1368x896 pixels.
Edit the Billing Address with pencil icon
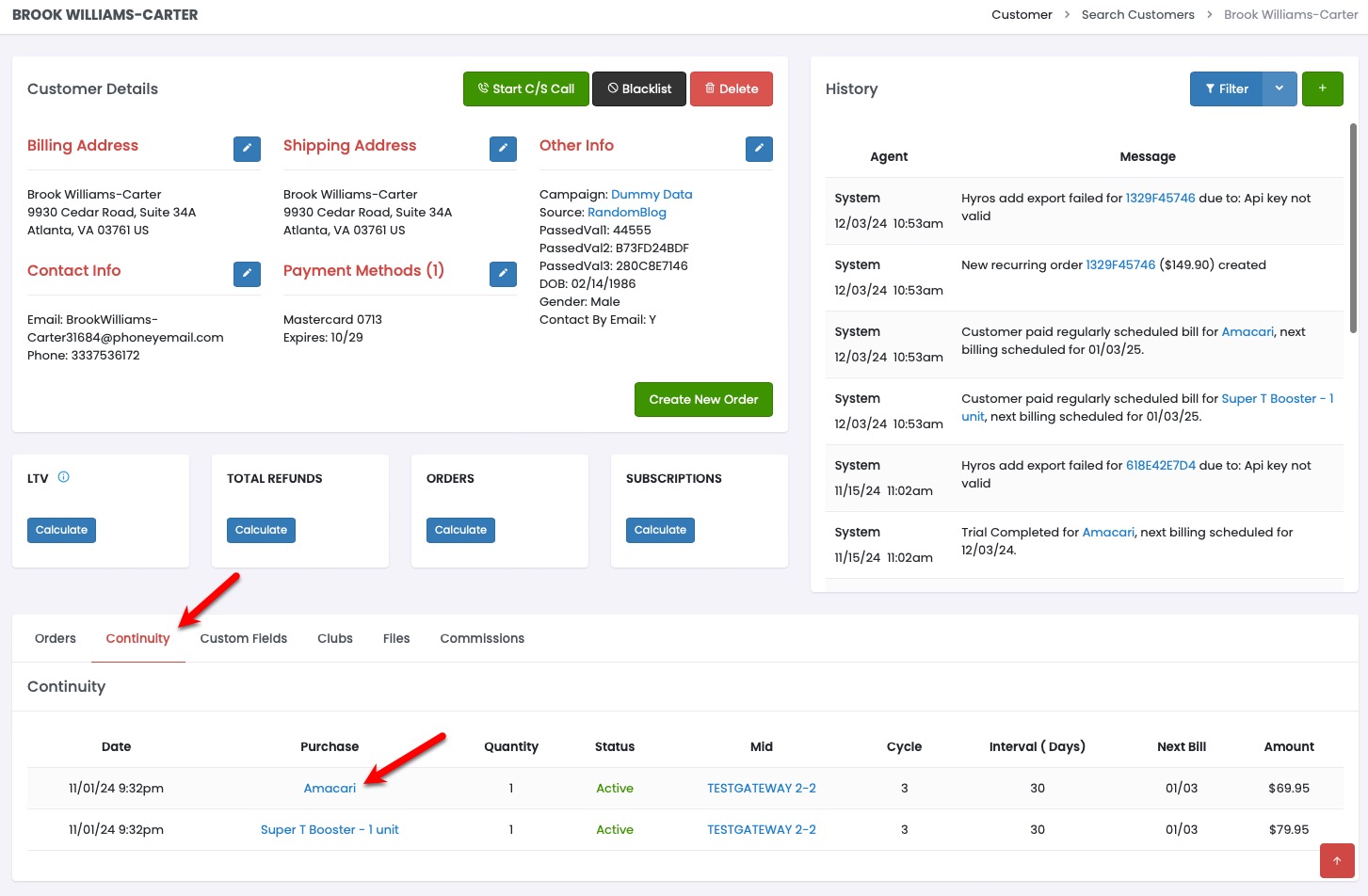coord(247,149)
